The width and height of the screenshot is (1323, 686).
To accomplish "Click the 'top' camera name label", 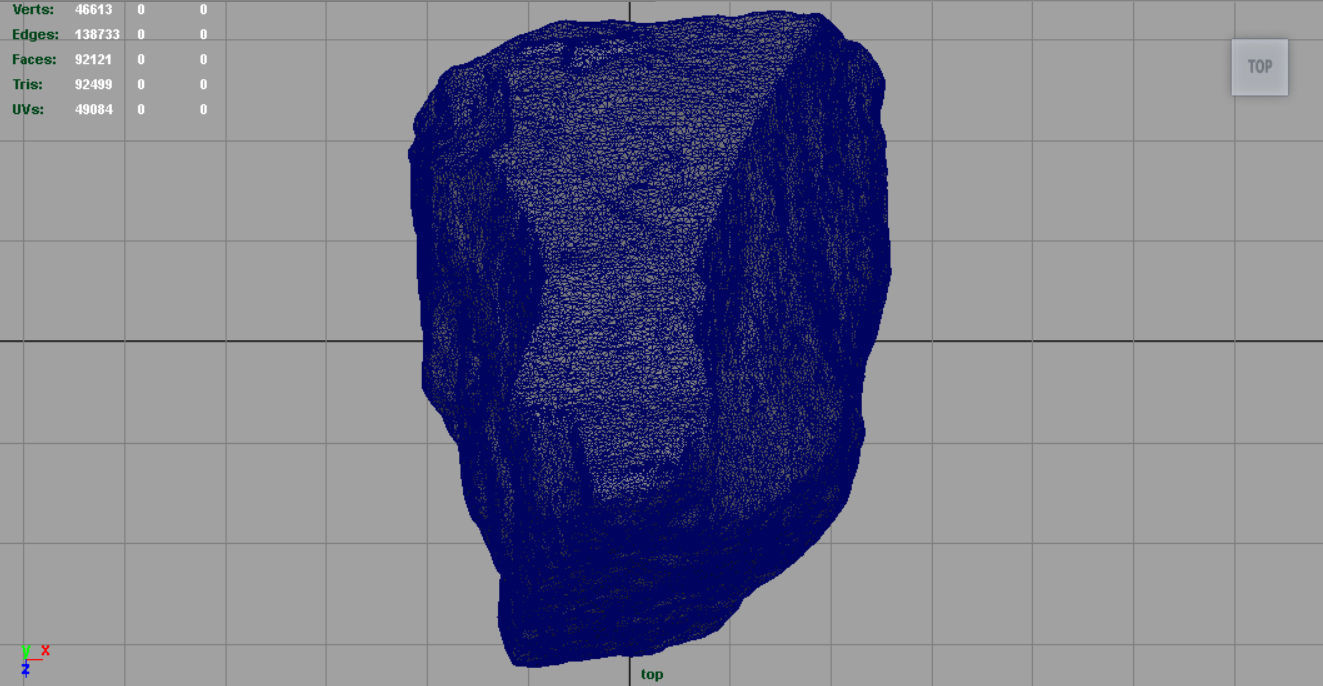I will [x=652, y=674].
